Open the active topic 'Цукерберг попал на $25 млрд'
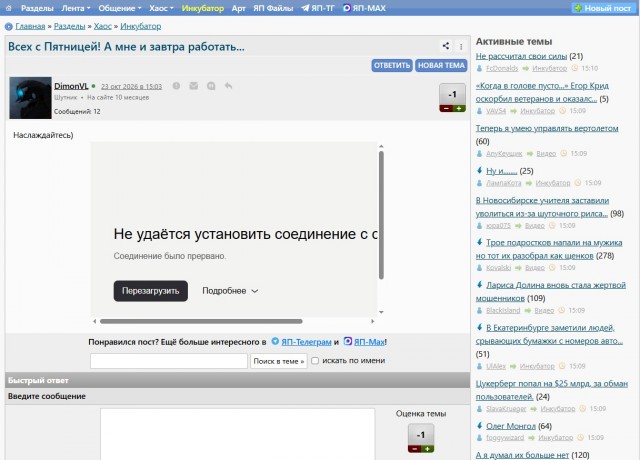 click(551, 390)
